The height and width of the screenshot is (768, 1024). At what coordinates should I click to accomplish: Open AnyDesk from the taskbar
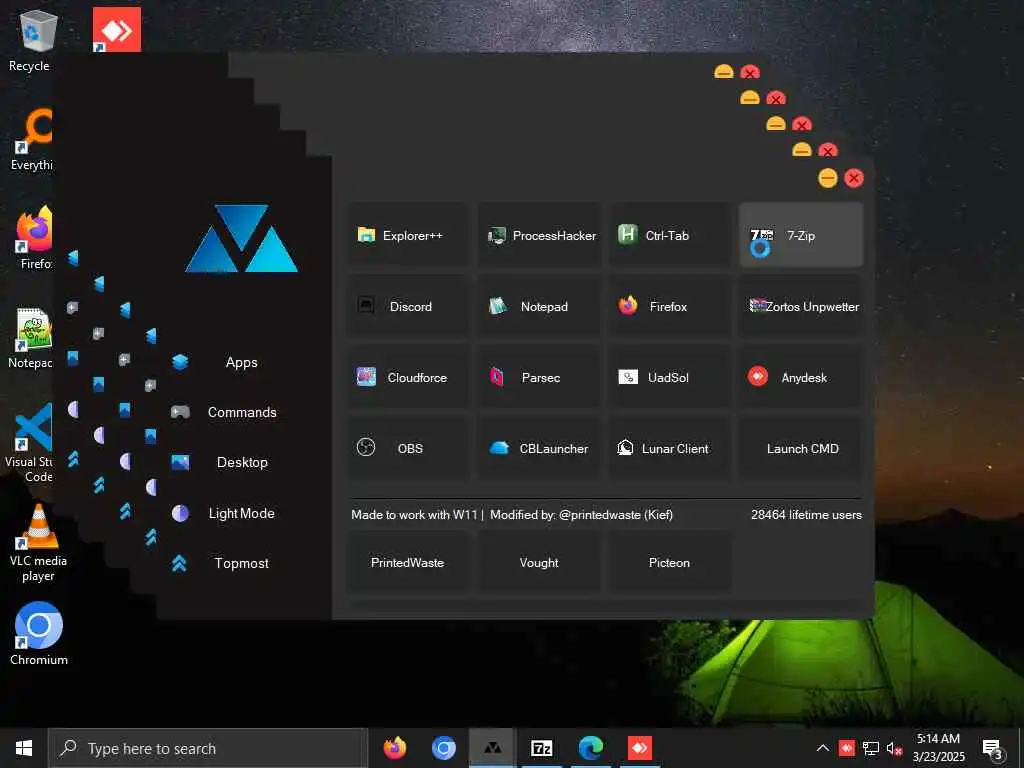(x=639, y=748)
